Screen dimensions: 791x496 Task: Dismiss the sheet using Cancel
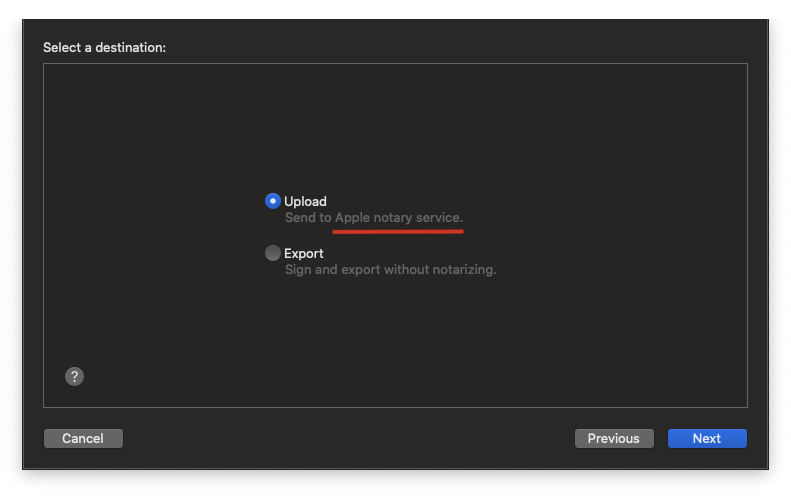tap(83, 438)
